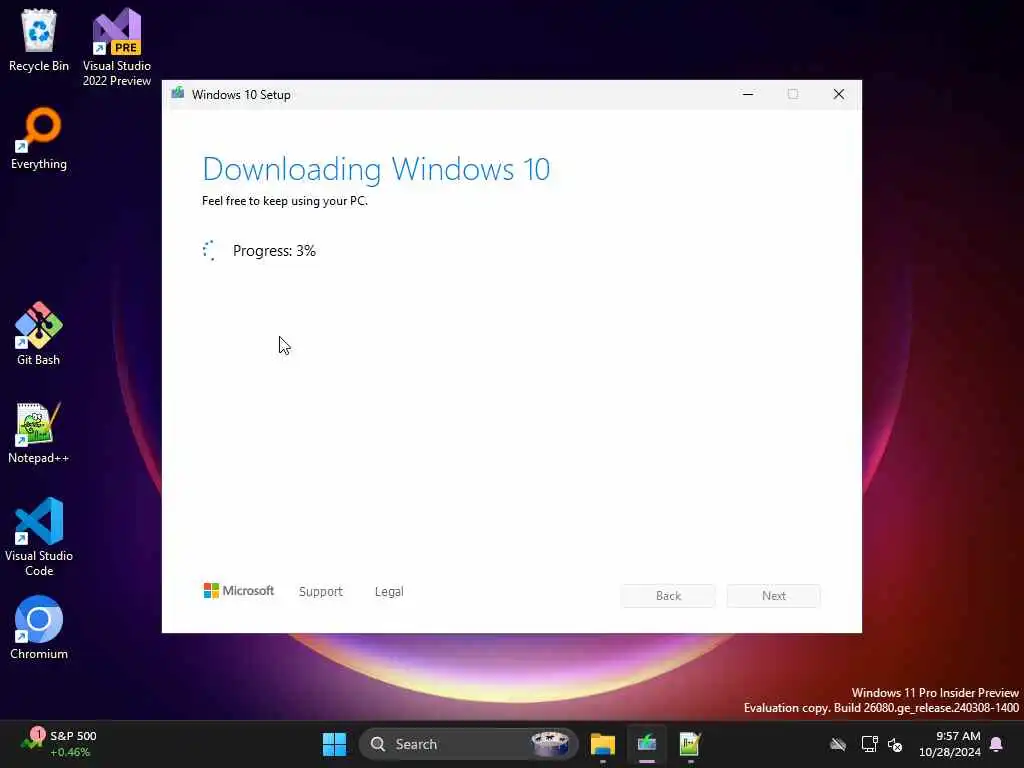
Task: Minimize the Windows 10 Setup window
Action: click(748, 94)
